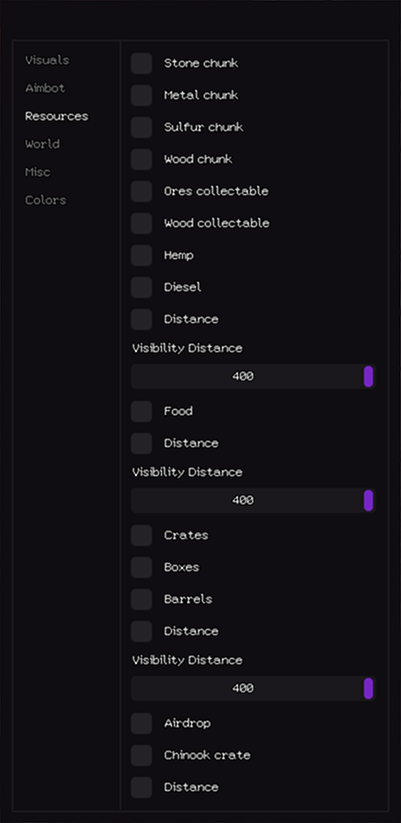401x823 pixels.
Task: Switch to the Aimbot tab
Action: point(45,88)
